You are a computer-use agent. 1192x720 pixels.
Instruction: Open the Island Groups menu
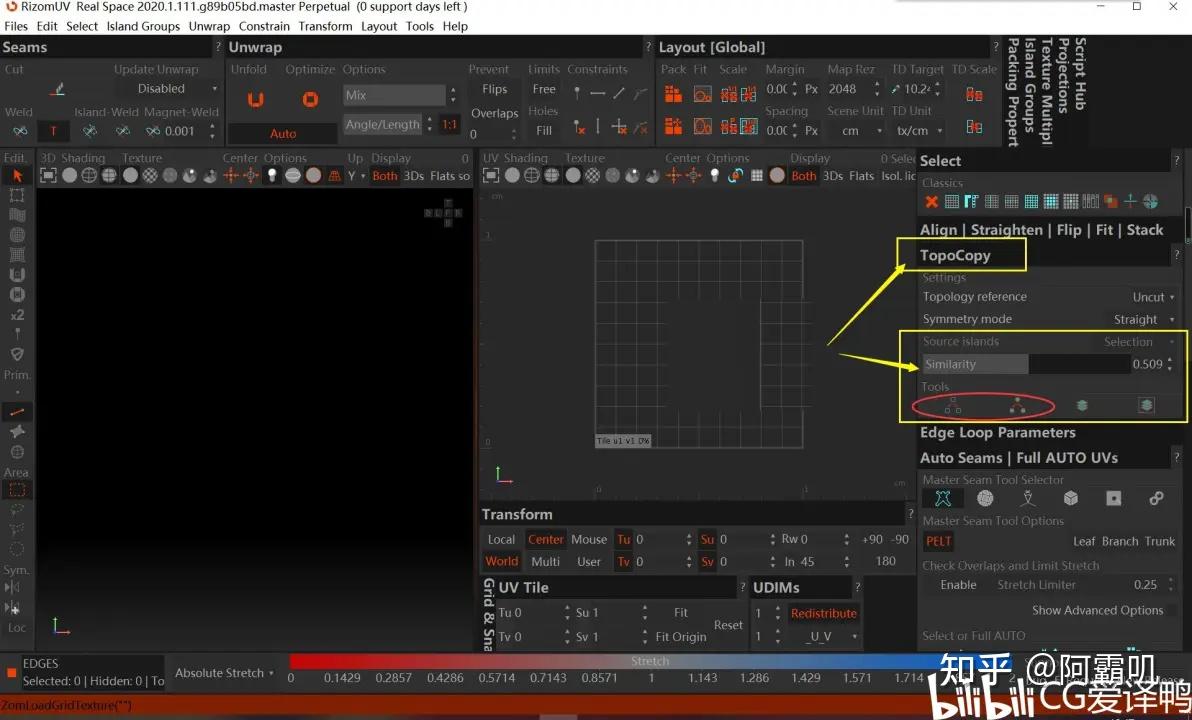pyautogui.click(x=143, y=26)
